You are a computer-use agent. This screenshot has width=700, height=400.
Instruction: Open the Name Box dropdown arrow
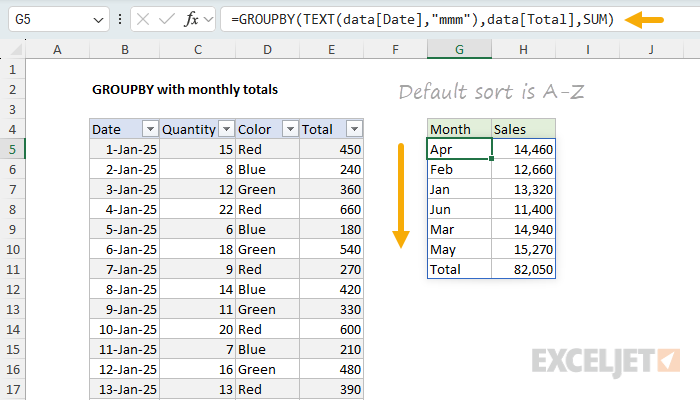[x=98, y=20]
